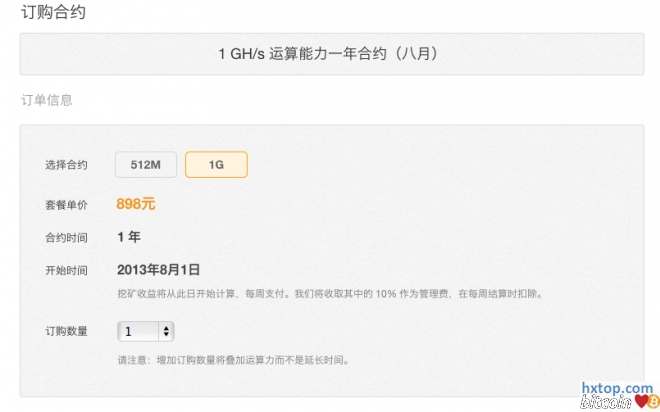This screenshot has height=412, width=660.
Task: Click the 套餐单价 field label
Action: (x=66, y=205)
